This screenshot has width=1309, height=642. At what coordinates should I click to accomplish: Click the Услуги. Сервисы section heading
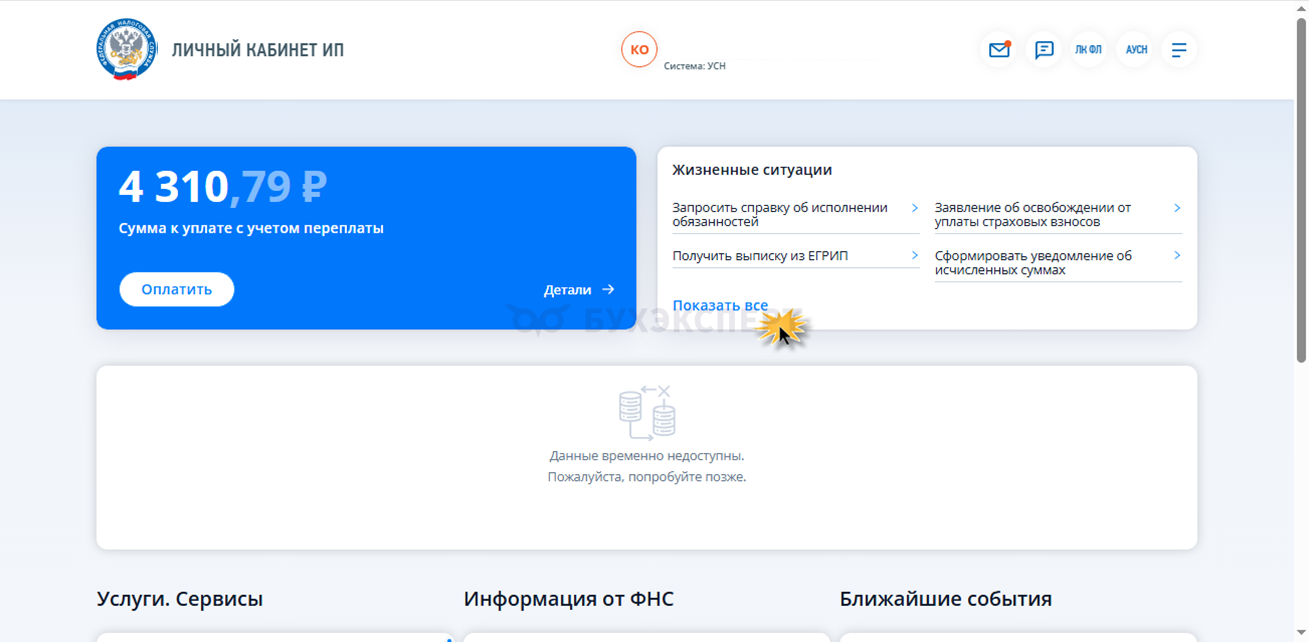[180, 599]
